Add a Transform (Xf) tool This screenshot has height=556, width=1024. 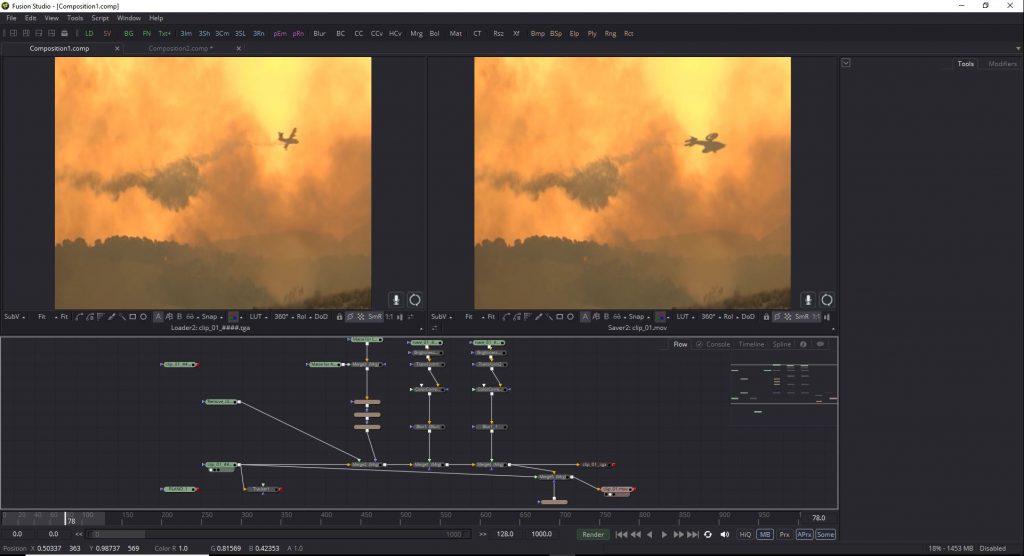516,33
